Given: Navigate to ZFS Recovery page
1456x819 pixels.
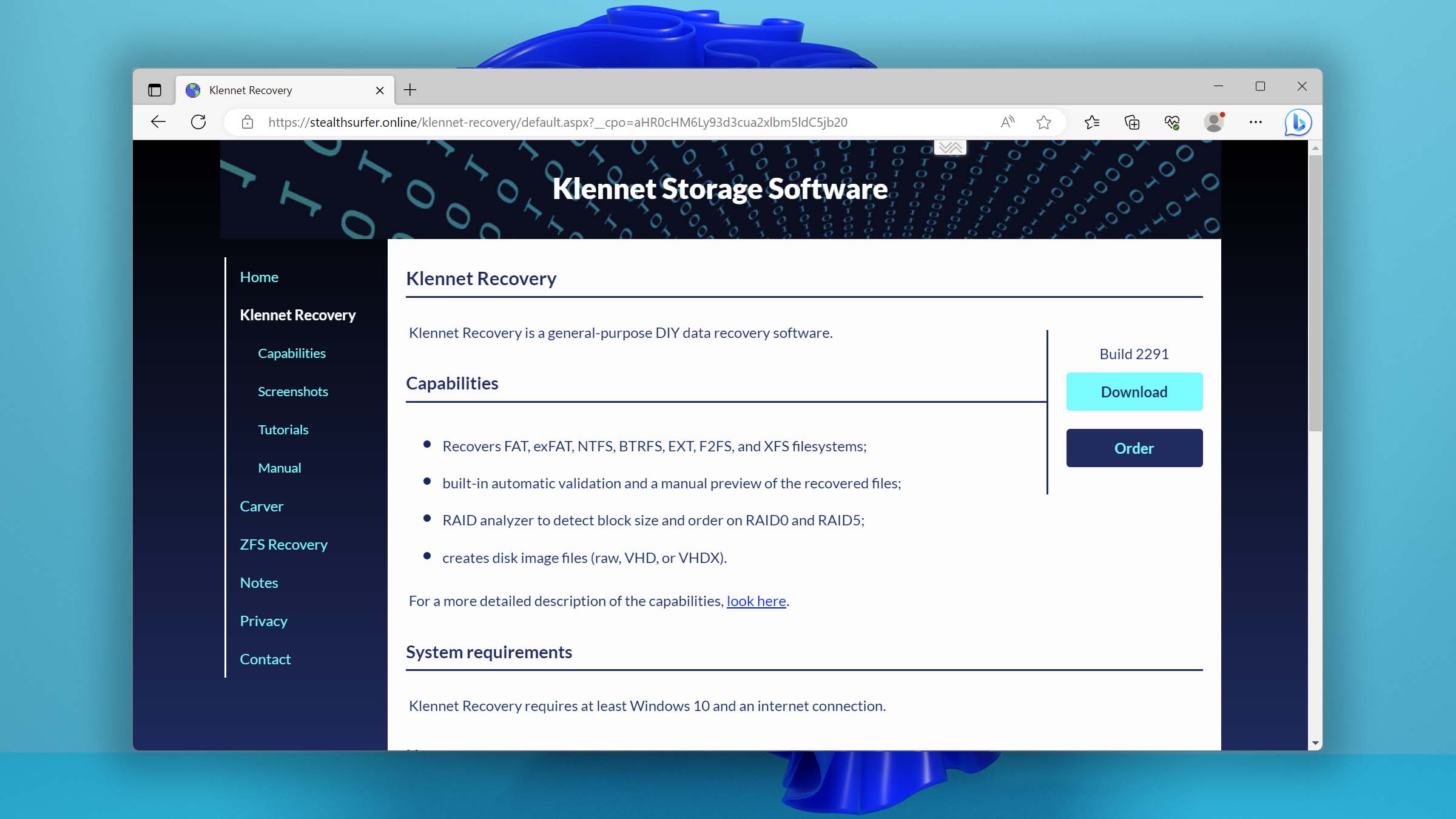Looking at the screenshot, I should 283,544.
